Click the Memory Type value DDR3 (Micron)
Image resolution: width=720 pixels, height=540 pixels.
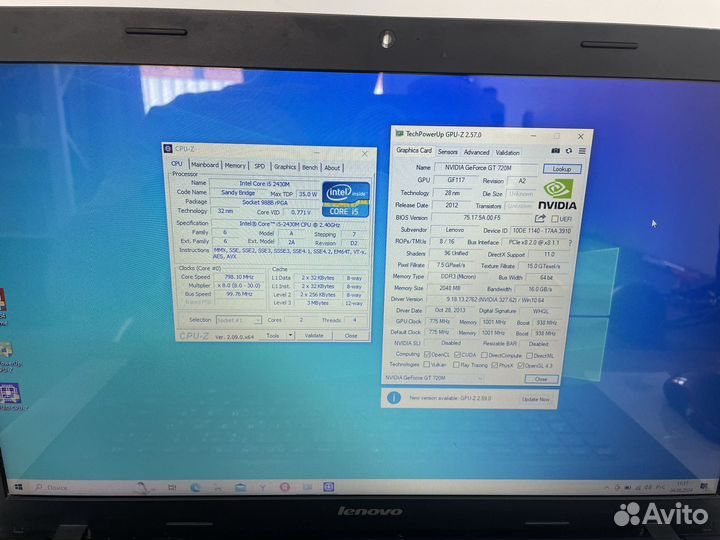point(458,276)
